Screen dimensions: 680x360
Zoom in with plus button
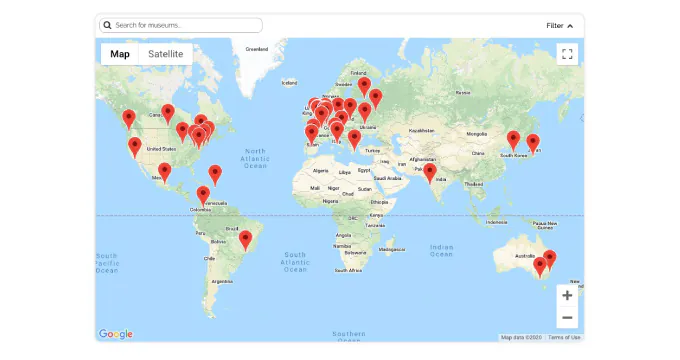[x=567, y=295]
